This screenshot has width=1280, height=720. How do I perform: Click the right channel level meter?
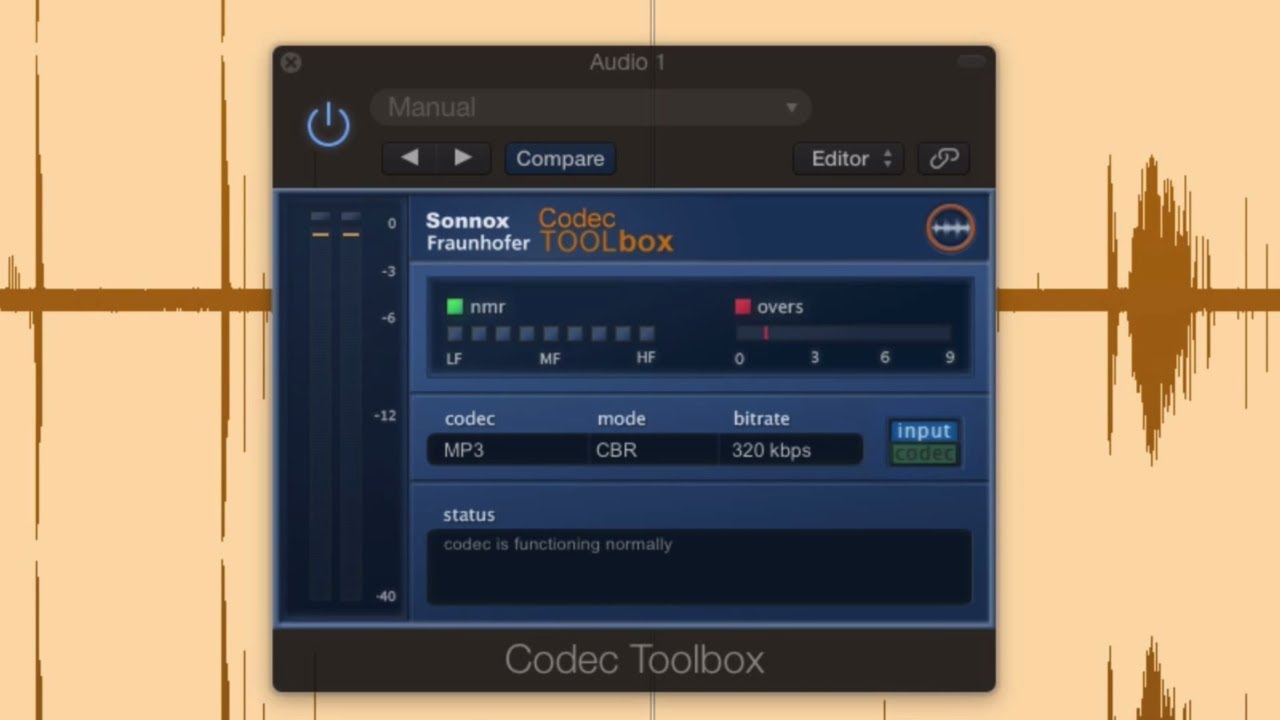tap(350, 405)
